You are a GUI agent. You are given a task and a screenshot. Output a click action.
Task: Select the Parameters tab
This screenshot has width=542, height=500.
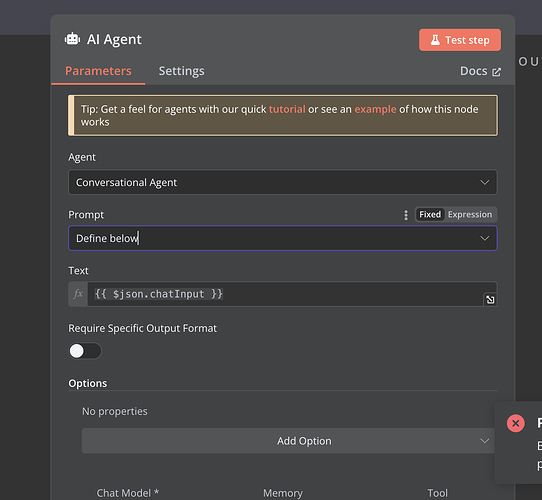pyautogui.click(x=98, y=71)
